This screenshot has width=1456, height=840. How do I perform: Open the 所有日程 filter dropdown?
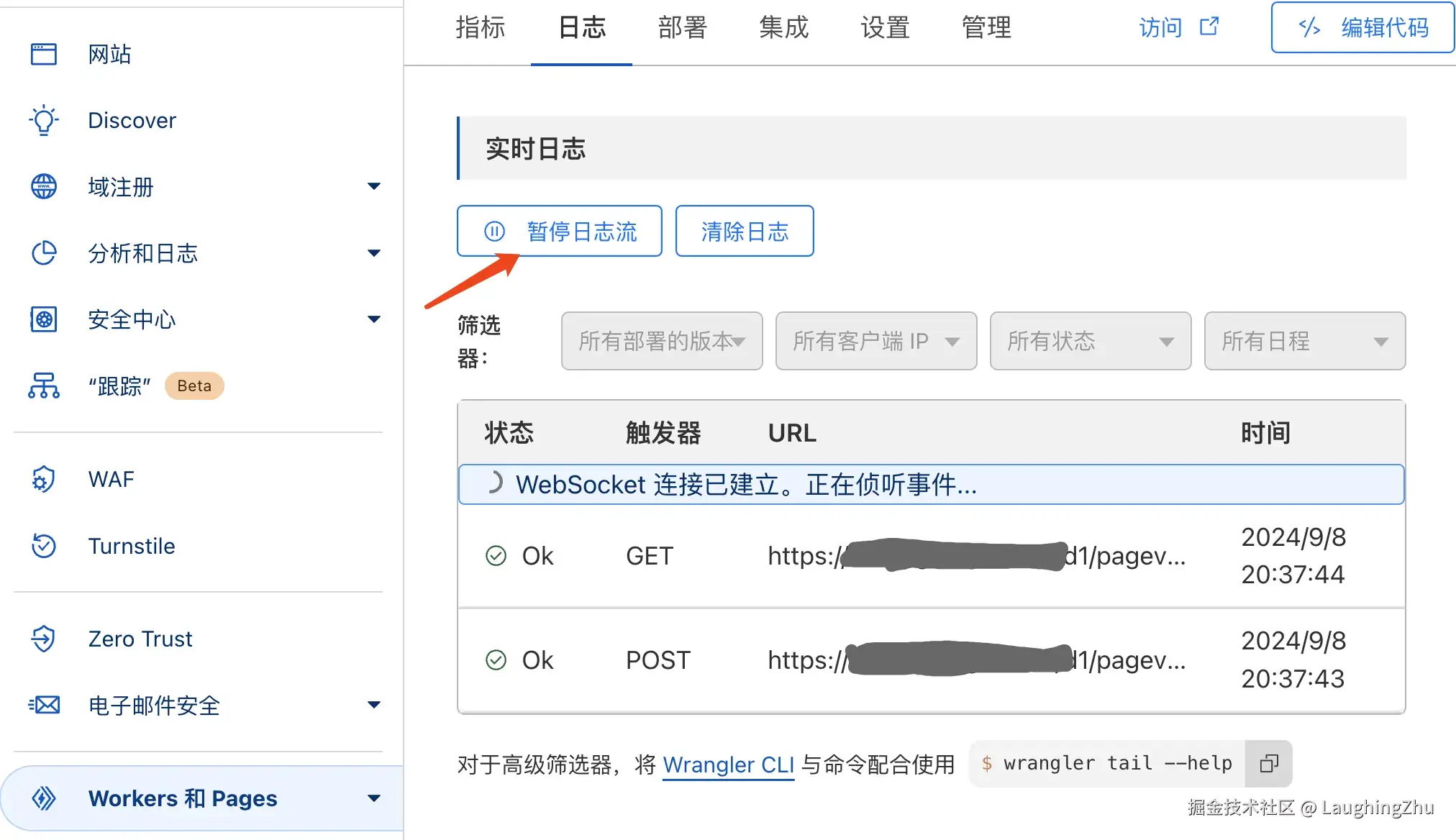click(x=1304, y=341)
